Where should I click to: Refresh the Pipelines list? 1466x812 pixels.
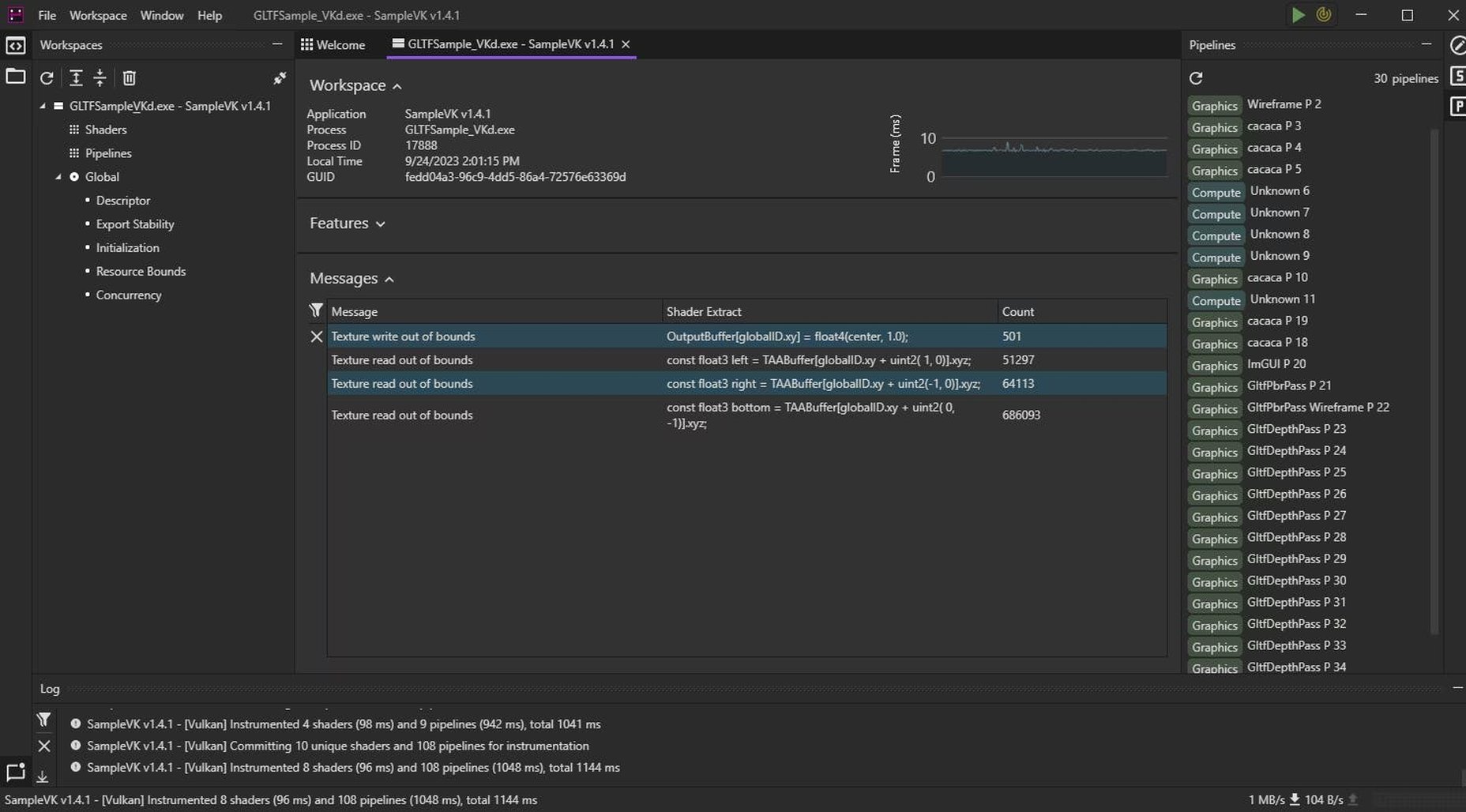pos(1195,77)
